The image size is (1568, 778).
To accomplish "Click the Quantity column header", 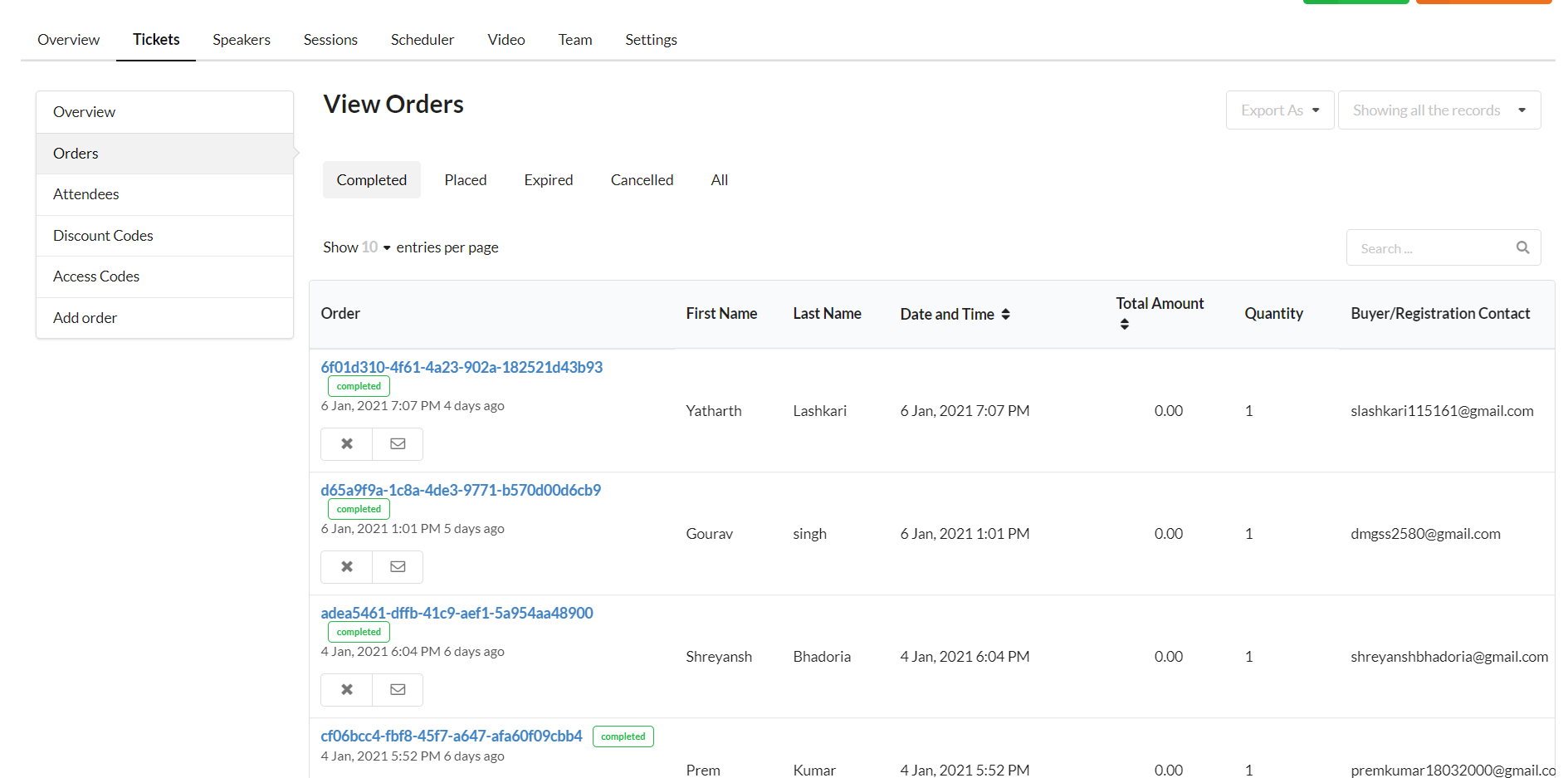I will tap(1273, 314).
